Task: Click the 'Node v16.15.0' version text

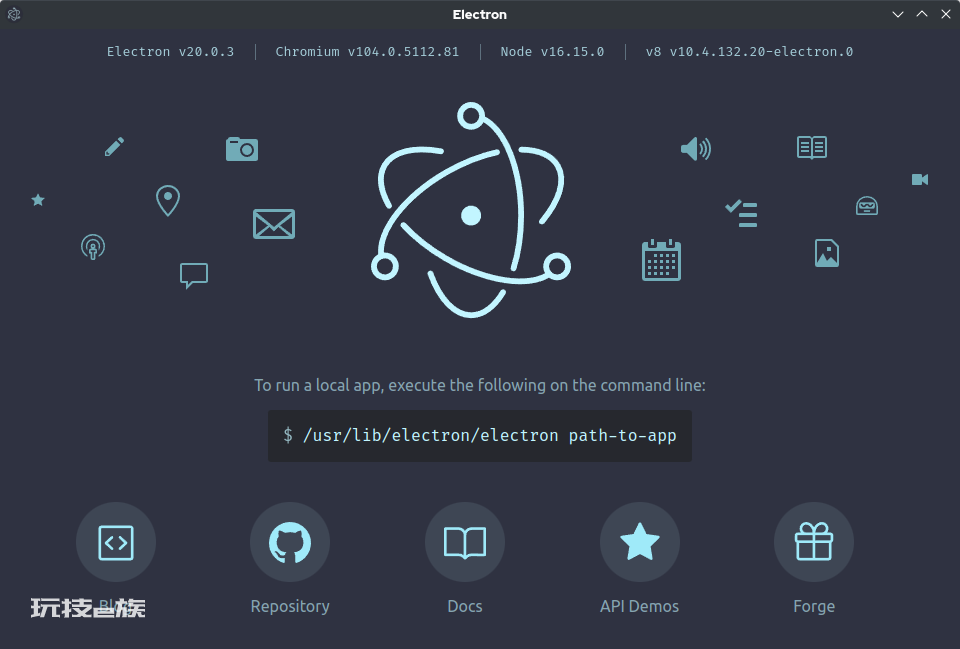Action: (x=552, y=51)
